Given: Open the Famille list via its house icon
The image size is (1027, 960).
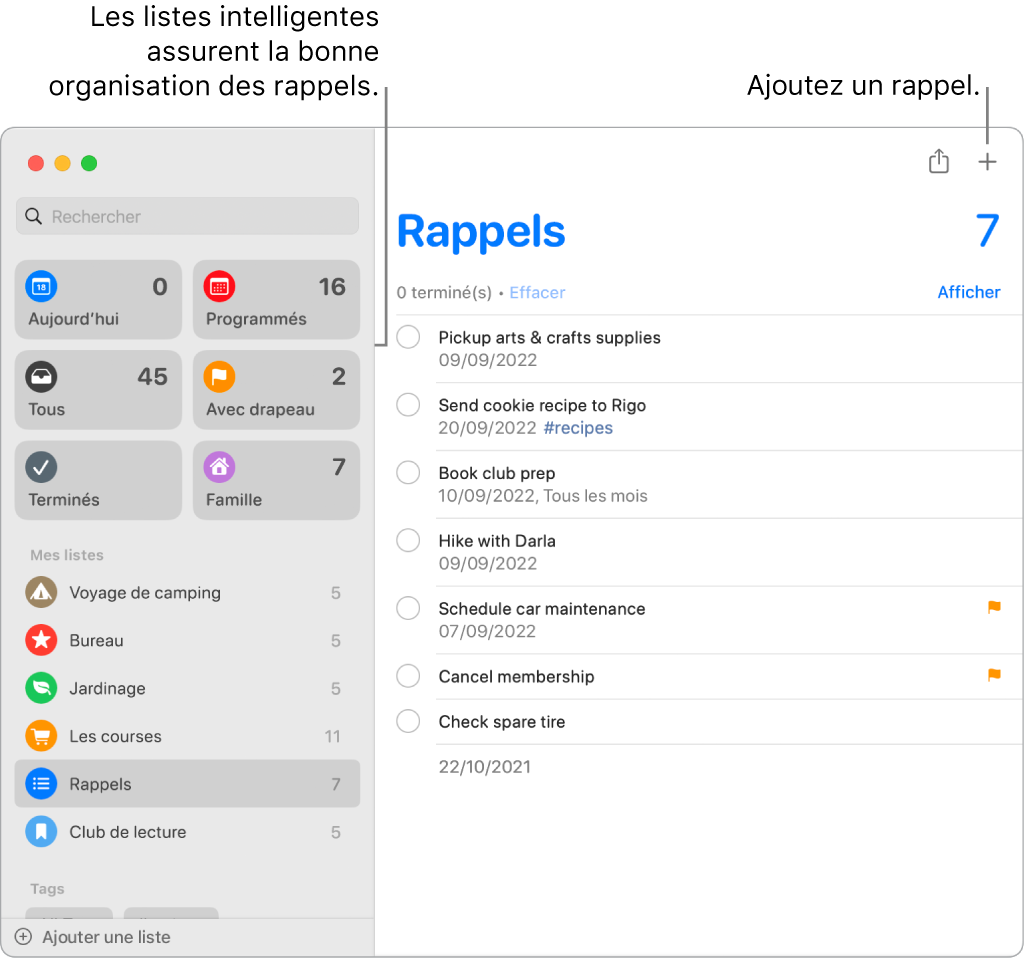Looking at the screenshot, I should coord(219,467).
